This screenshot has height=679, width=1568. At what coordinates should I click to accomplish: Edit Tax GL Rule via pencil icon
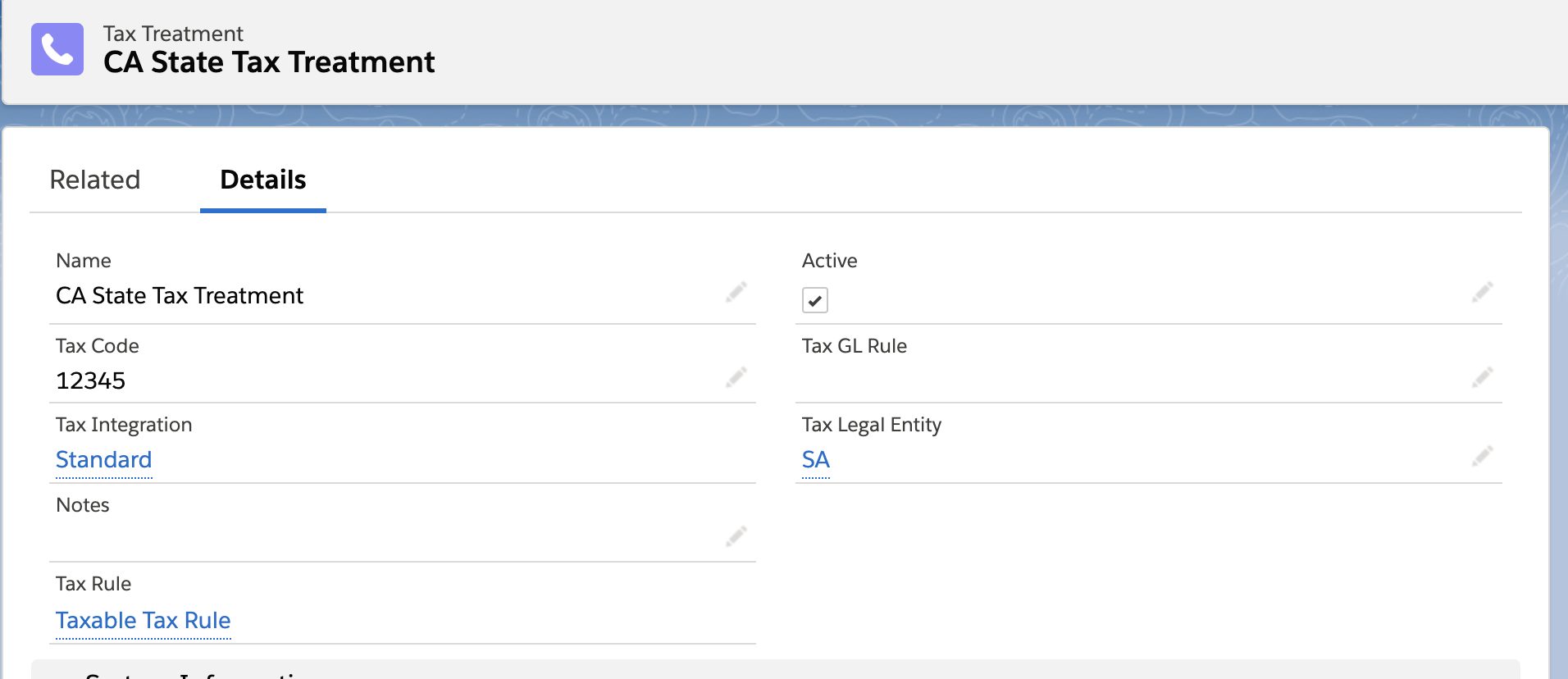(x=1482, y=377)
